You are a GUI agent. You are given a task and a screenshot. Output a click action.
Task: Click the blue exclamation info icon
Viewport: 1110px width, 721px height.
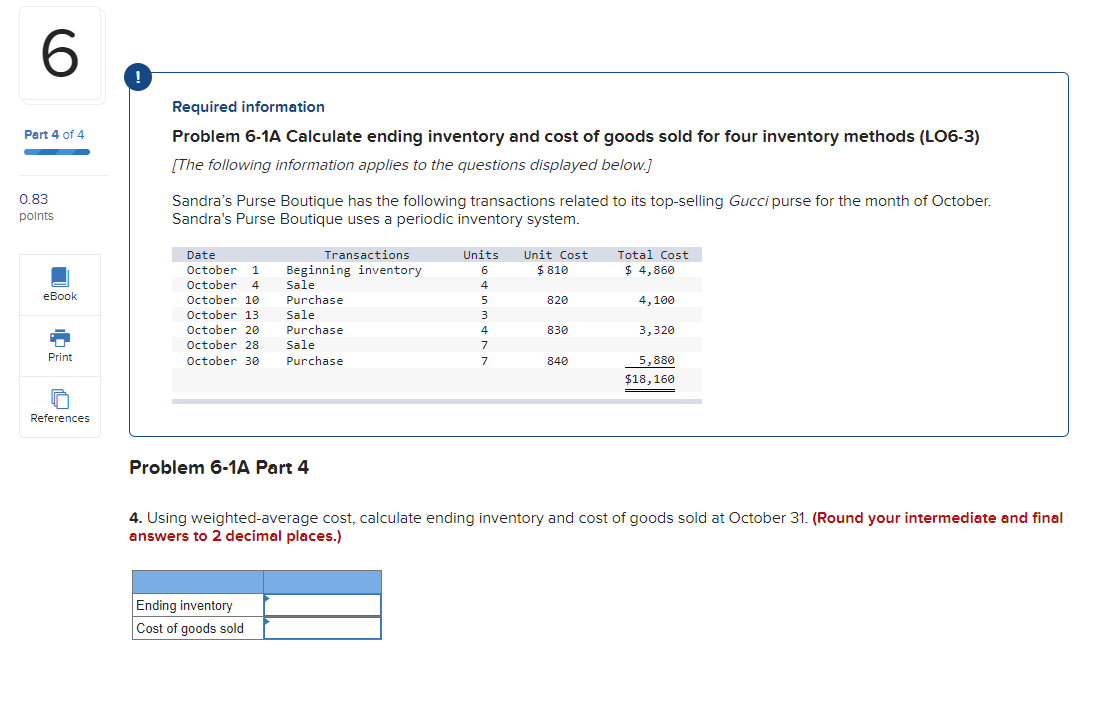(138, 76)
